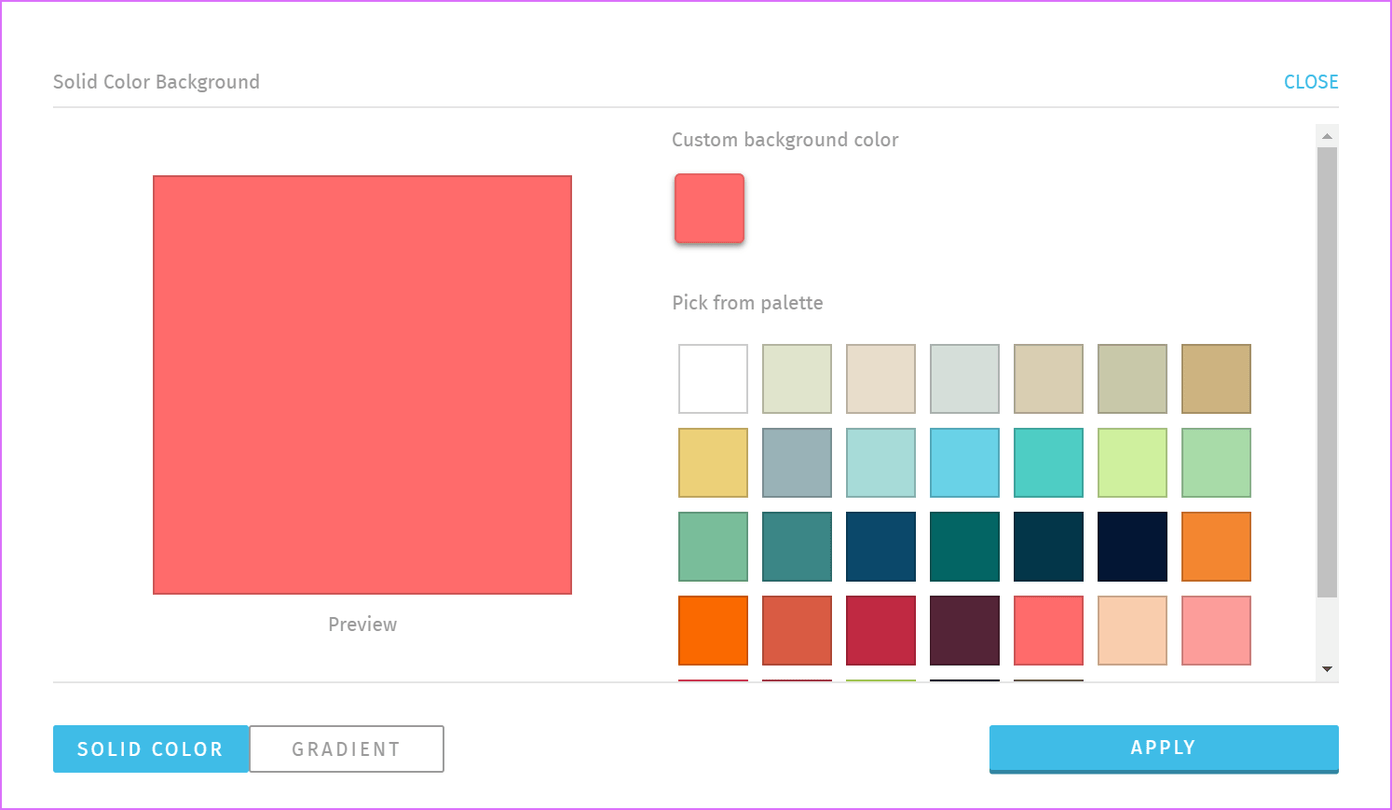Select the turquoise palette swatch
The height and width of the screenshot is (810, 1392).
pos(1049,463)
